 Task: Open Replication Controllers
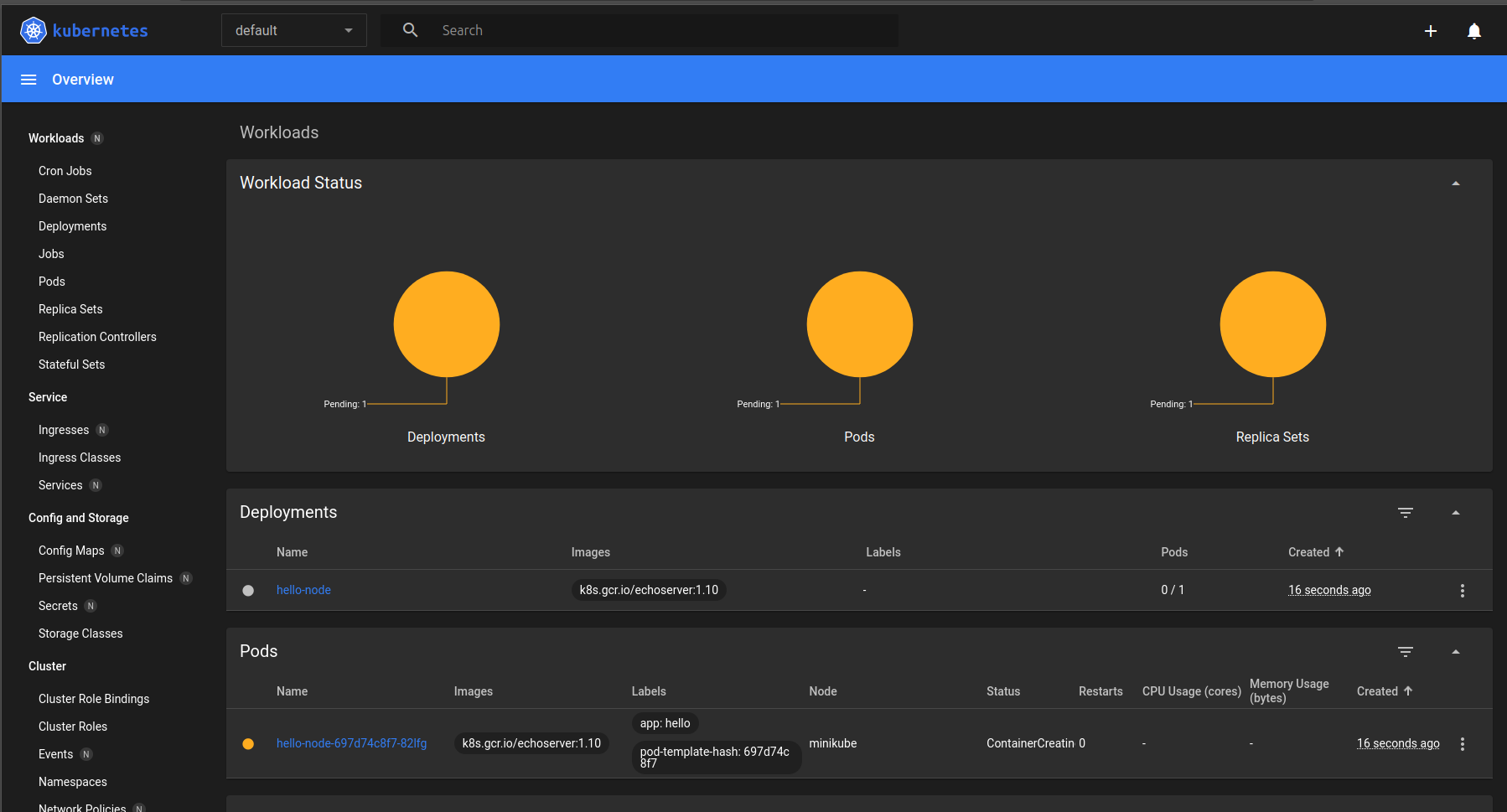click(x=97, y=337)
